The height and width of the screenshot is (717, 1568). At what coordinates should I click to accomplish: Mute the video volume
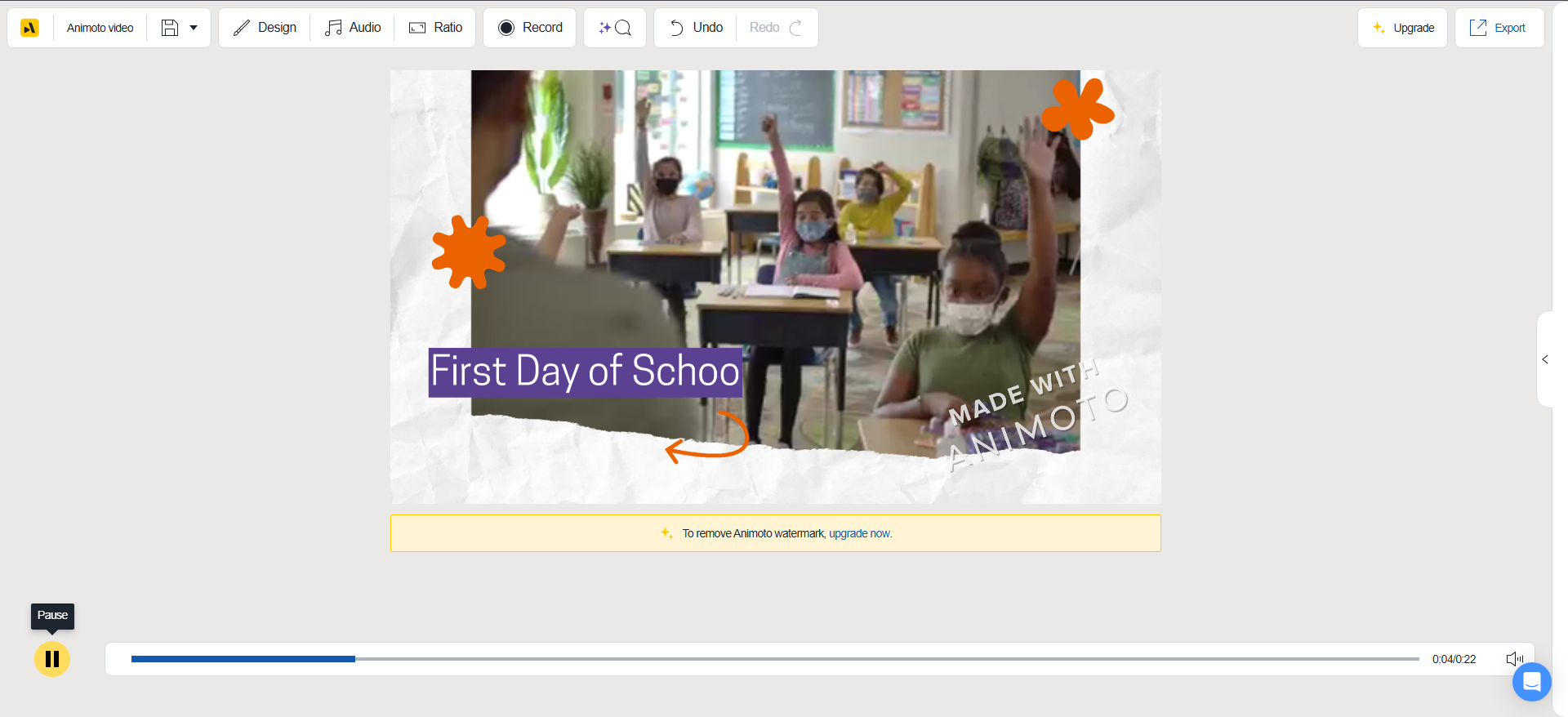click(1515, 659)
